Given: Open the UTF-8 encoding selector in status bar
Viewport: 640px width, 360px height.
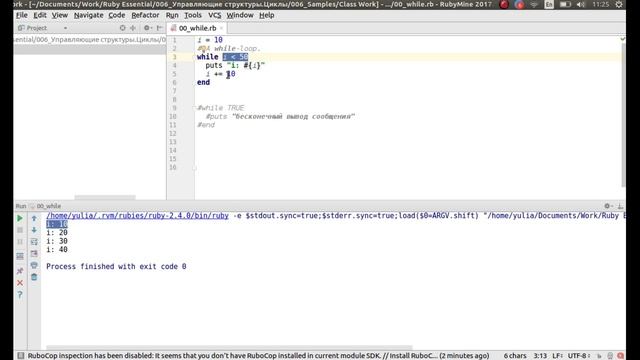Looking at the screenshot, I should click(x=579, y=356).
